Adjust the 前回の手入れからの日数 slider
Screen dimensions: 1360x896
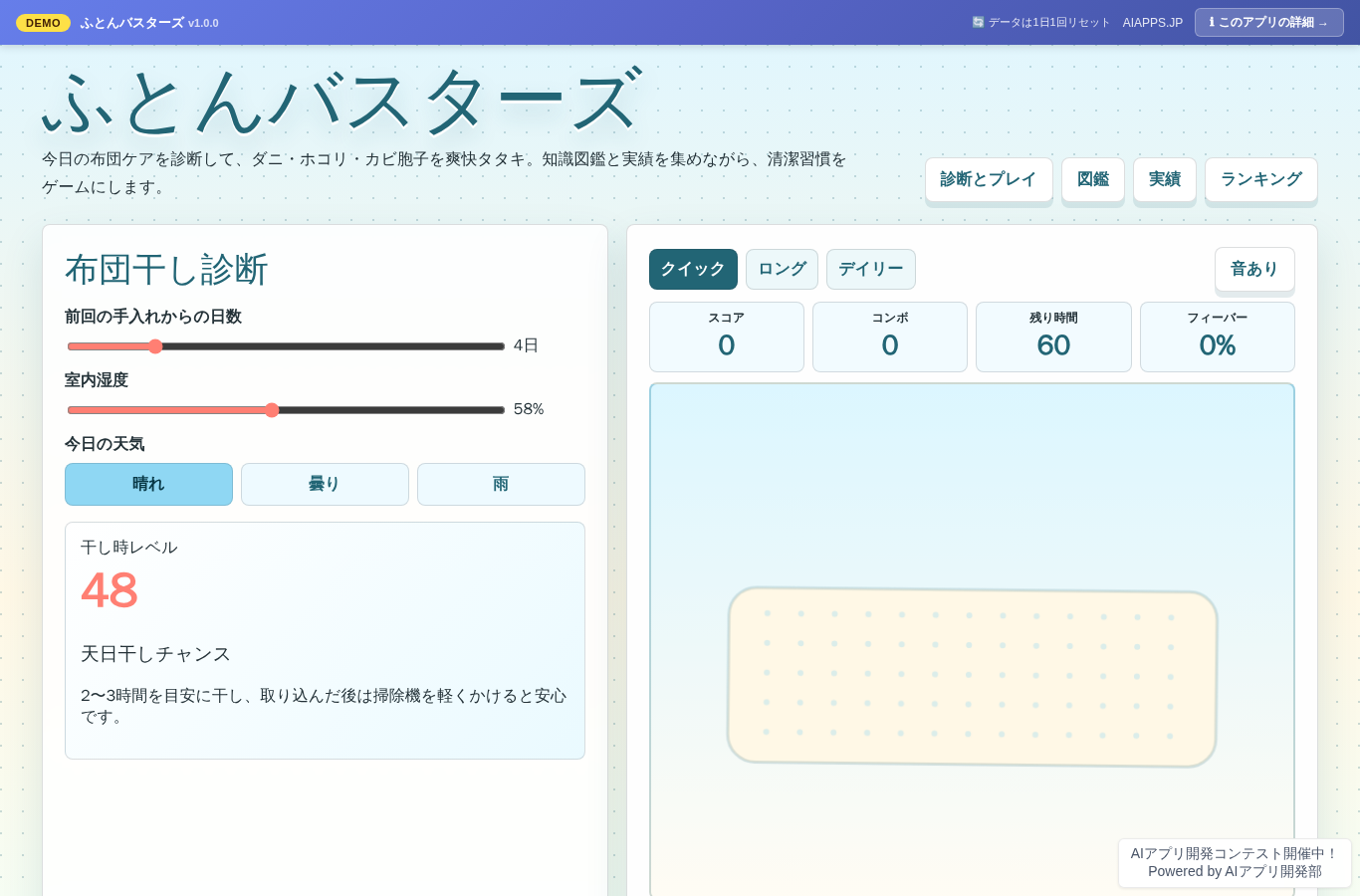click(x=286, y=346)
